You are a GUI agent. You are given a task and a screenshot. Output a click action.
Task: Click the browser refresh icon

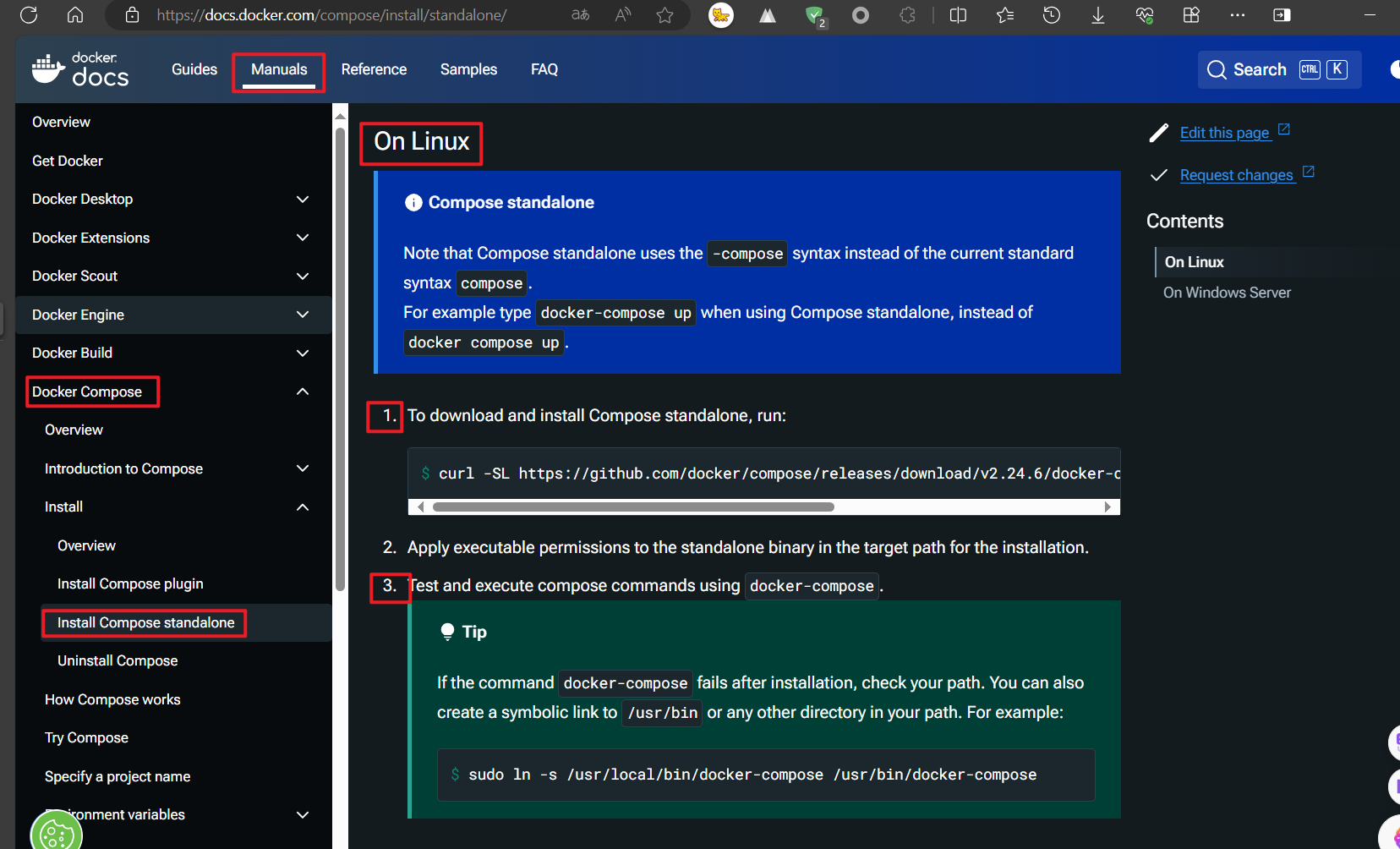29,15
